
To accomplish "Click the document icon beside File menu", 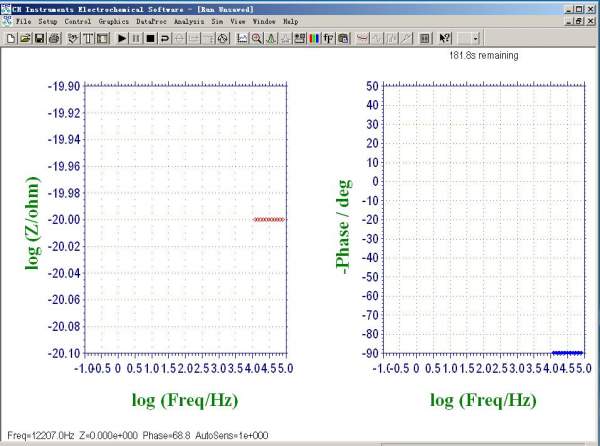I will coord(7,21).
